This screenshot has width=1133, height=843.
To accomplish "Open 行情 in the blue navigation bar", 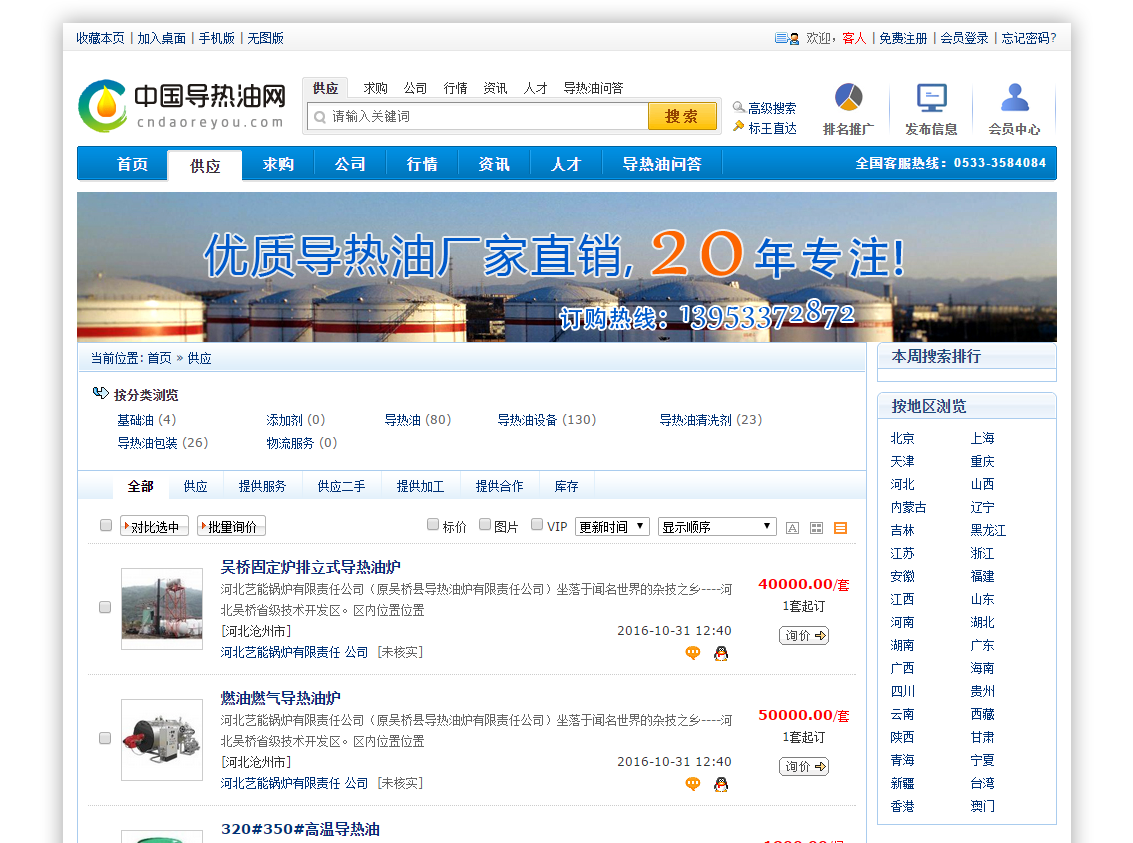I will (422, 164).
